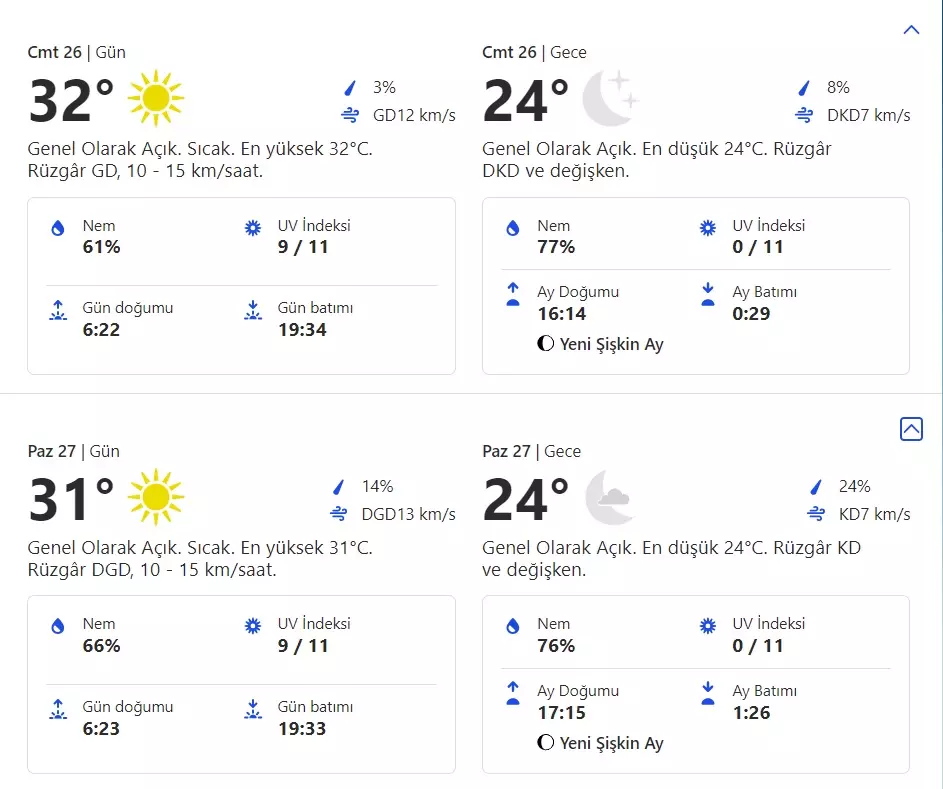Viewport: 943px width, 789px height.
Task: Click the 32° temperature for Cmt 26
Action: tap(71, 100)
